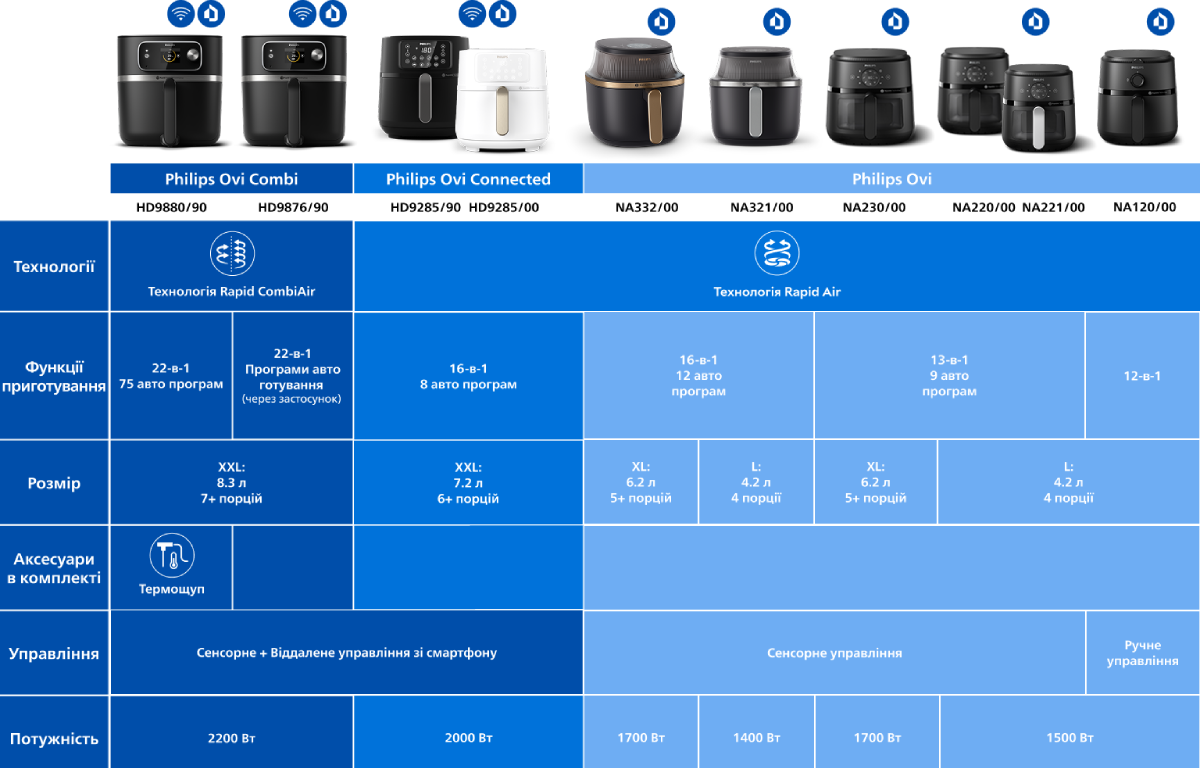Viewport: 1200px width, 768px height.
Task: Click the XXL 7.2 л 6+ порцій cell
Action: point(468,483)
